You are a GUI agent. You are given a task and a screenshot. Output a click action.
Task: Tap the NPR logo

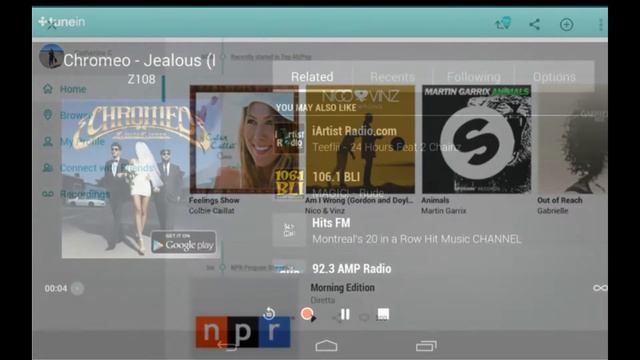[243, 331]
